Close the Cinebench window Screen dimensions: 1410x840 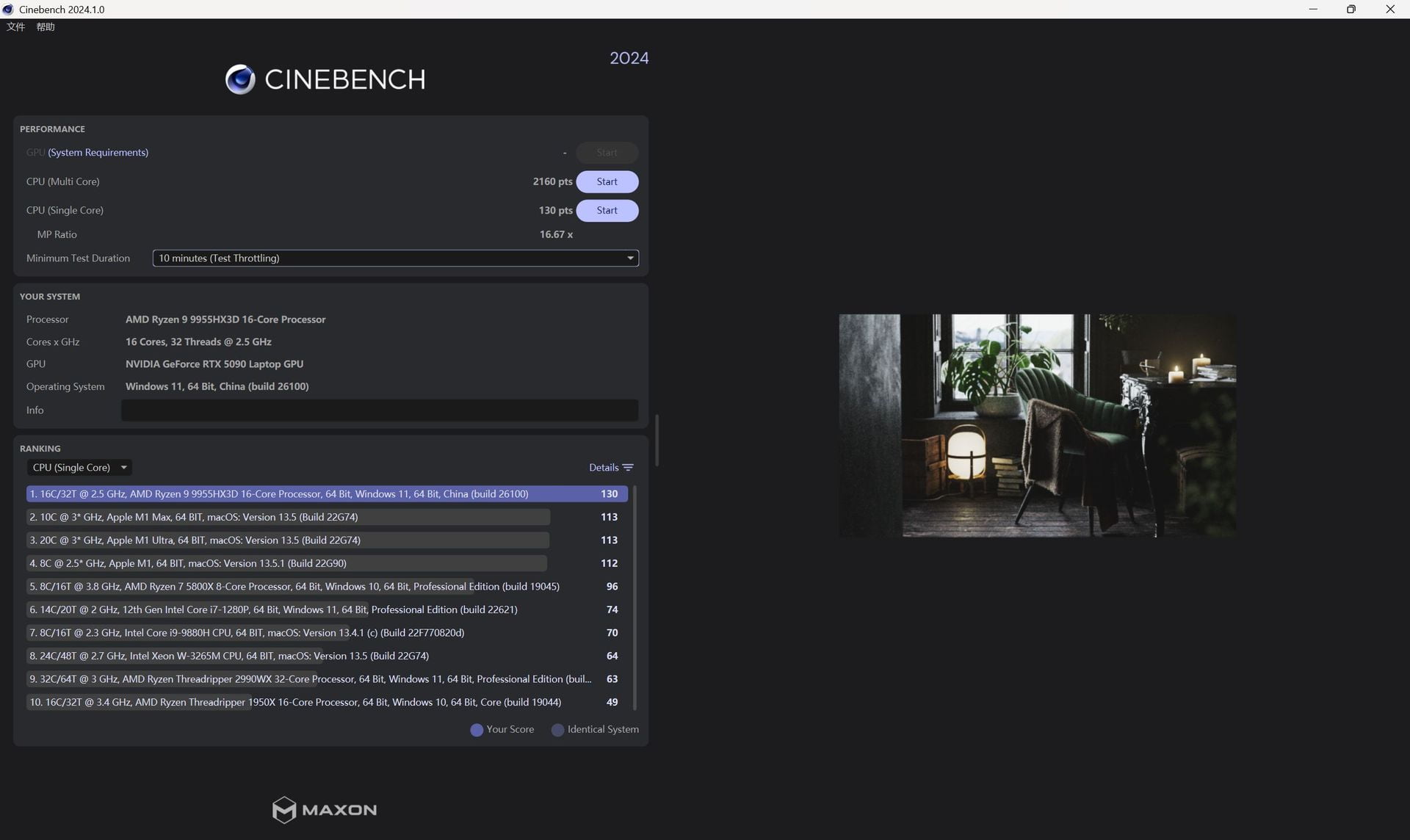[1390, 9]
